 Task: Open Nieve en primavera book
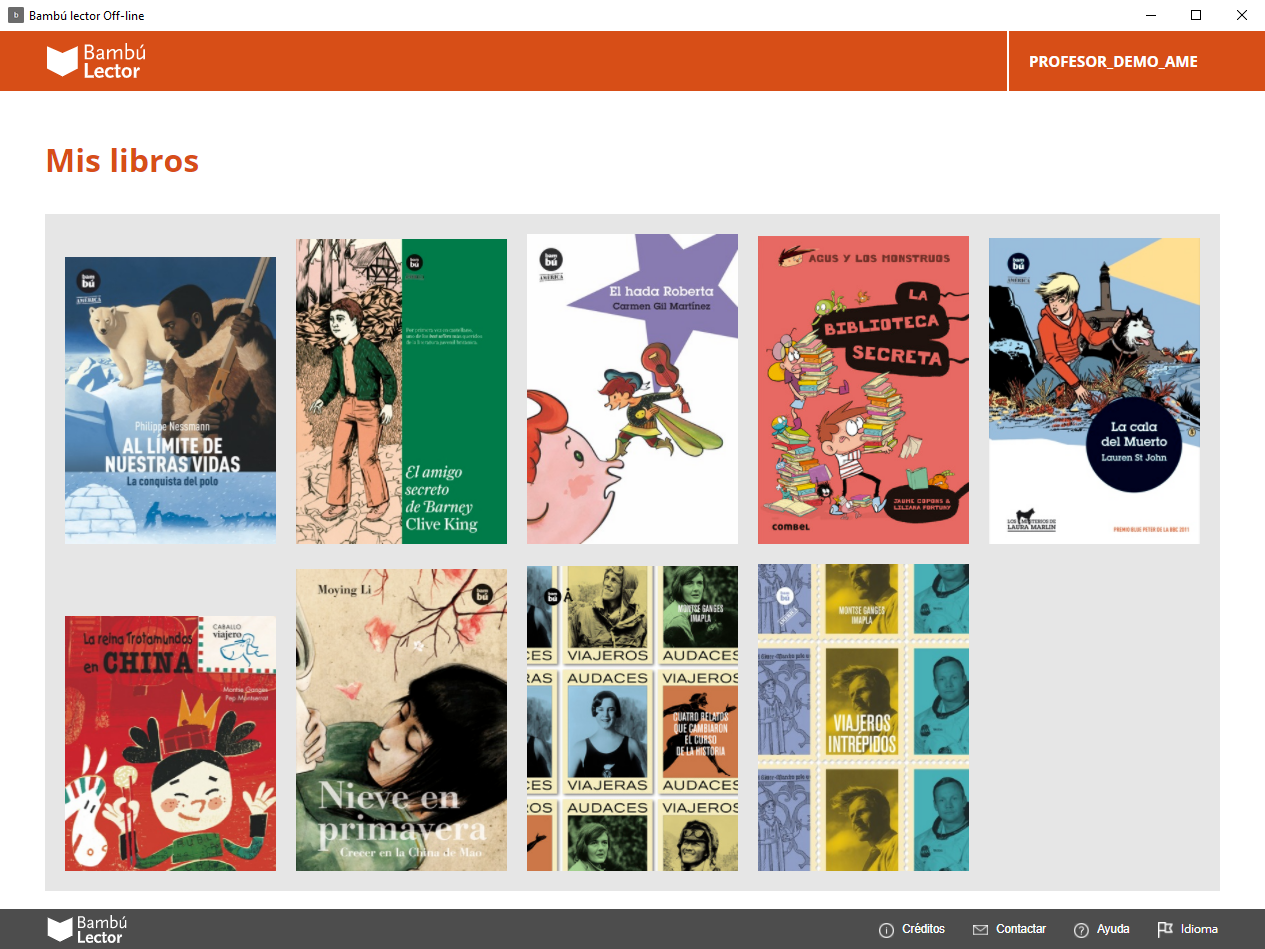[x=401, y=720]
